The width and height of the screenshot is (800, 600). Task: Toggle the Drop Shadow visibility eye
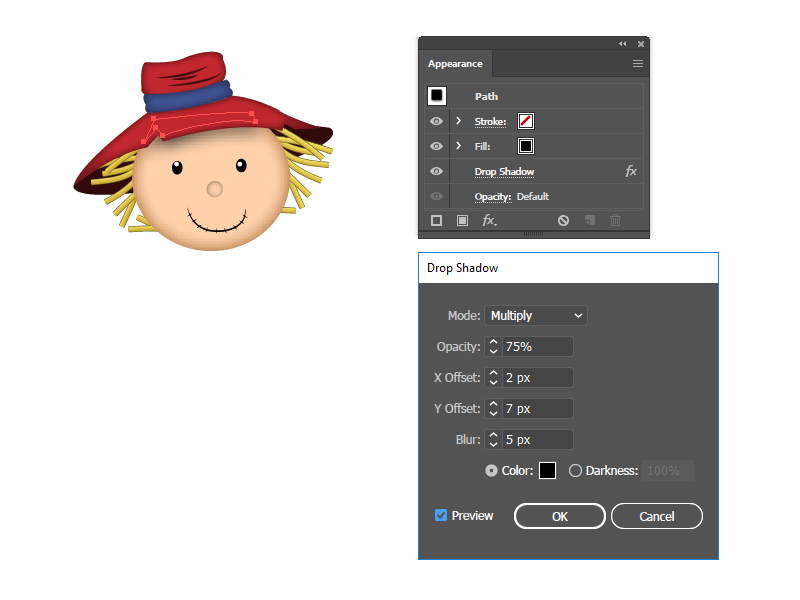click(437, 171)
